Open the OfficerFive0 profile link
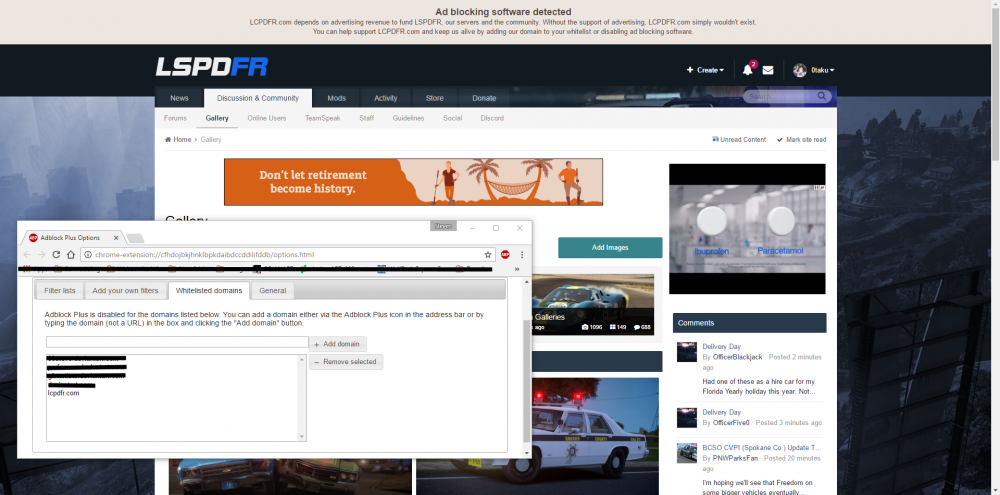This screenshot has height=495, width=1000. [731, 423]
